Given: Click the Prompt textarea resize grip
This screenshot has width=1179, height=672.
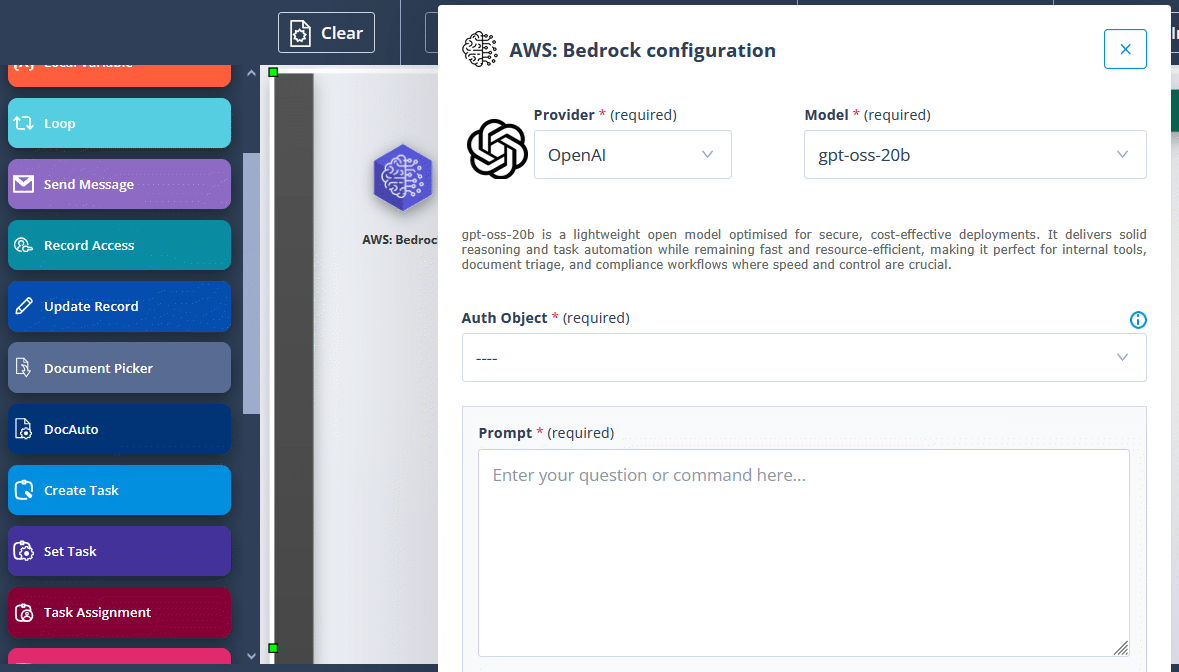Looking at the screenshot, I should 1120,648.
